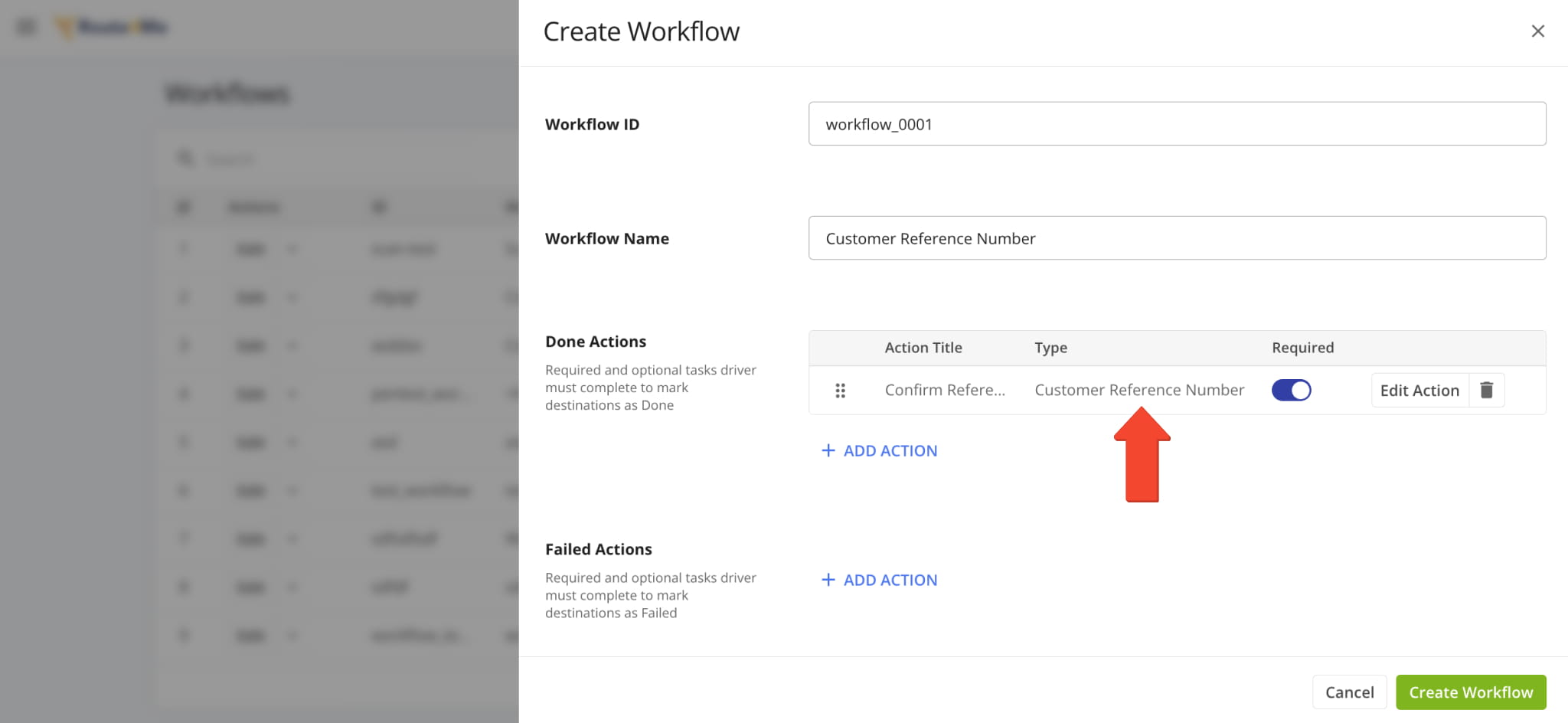Open the hamburger menu in the top-left

26,28
